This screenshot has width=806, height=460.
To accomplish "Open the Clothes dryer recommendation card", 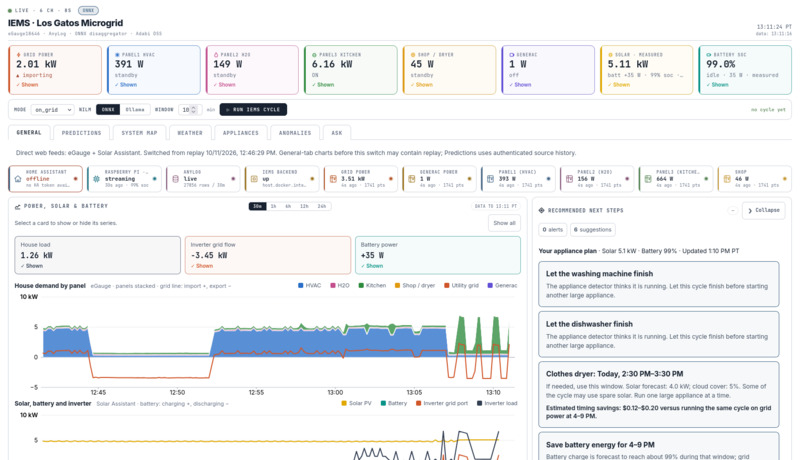I will (x=658, y=395).
